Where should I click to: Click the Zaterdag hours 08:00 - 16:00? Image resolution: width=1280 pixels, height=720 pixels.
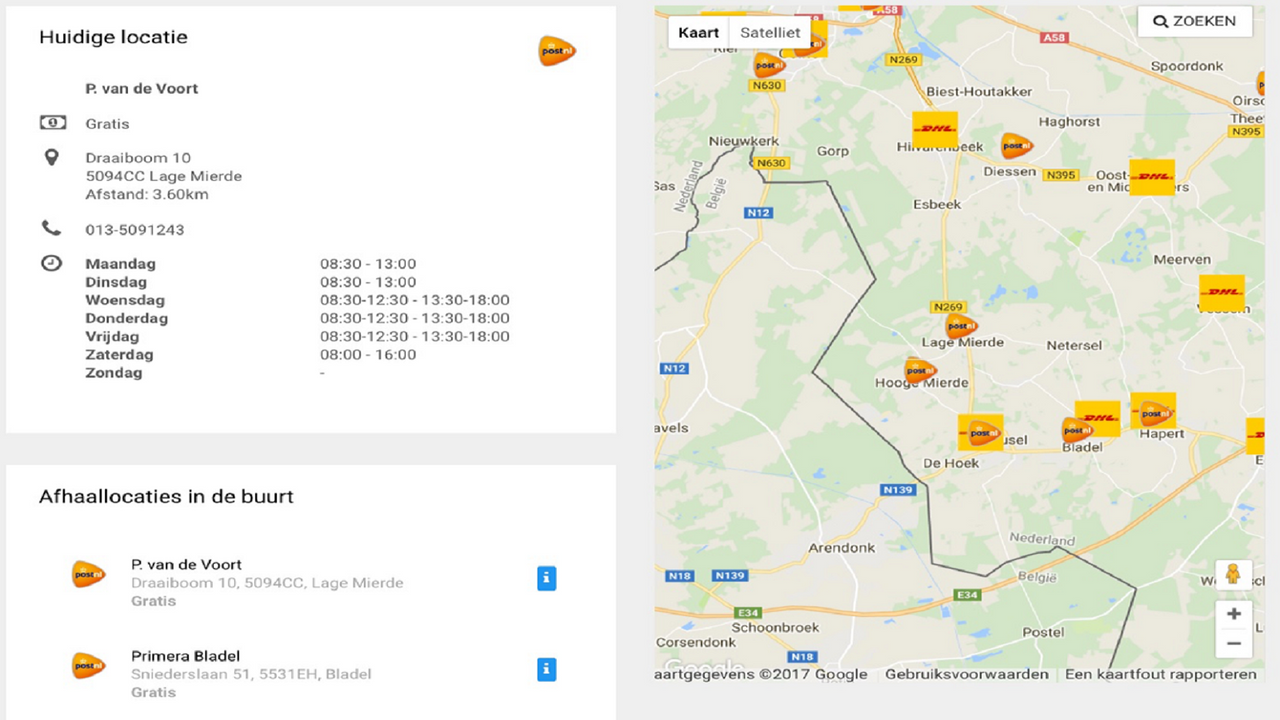[x=368, y=355]
